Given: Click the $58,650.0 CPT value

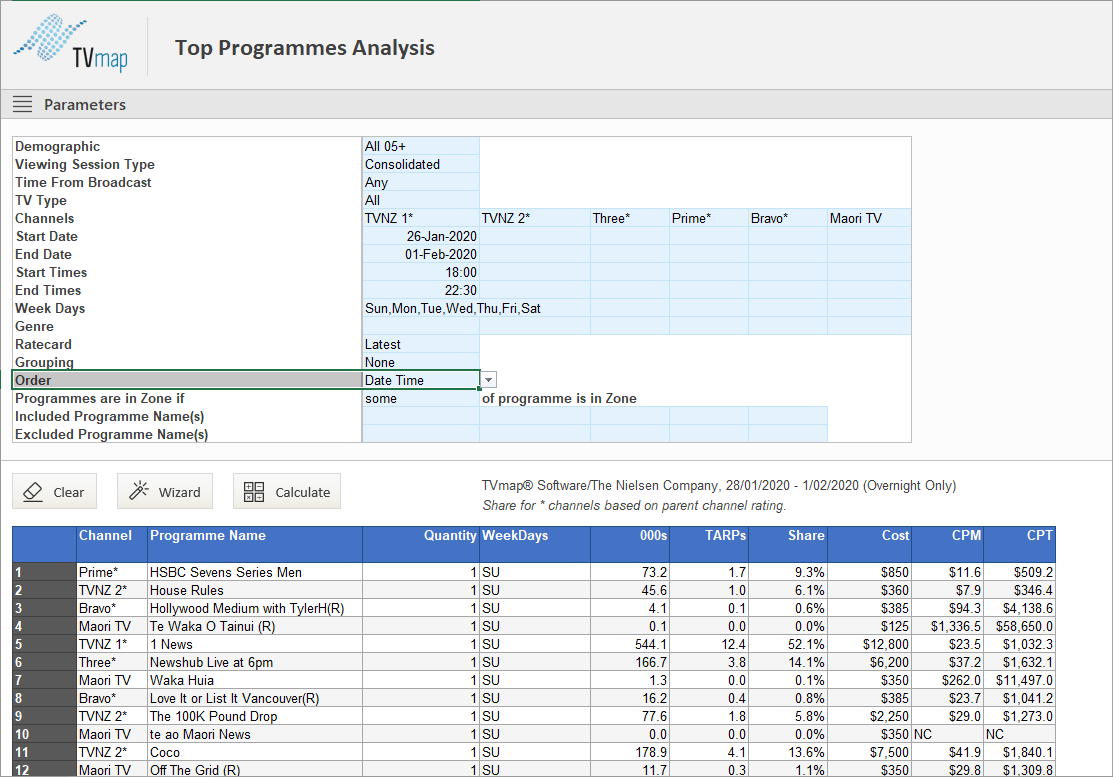Looking at the screenshot, I should [x=1019, y=627].
